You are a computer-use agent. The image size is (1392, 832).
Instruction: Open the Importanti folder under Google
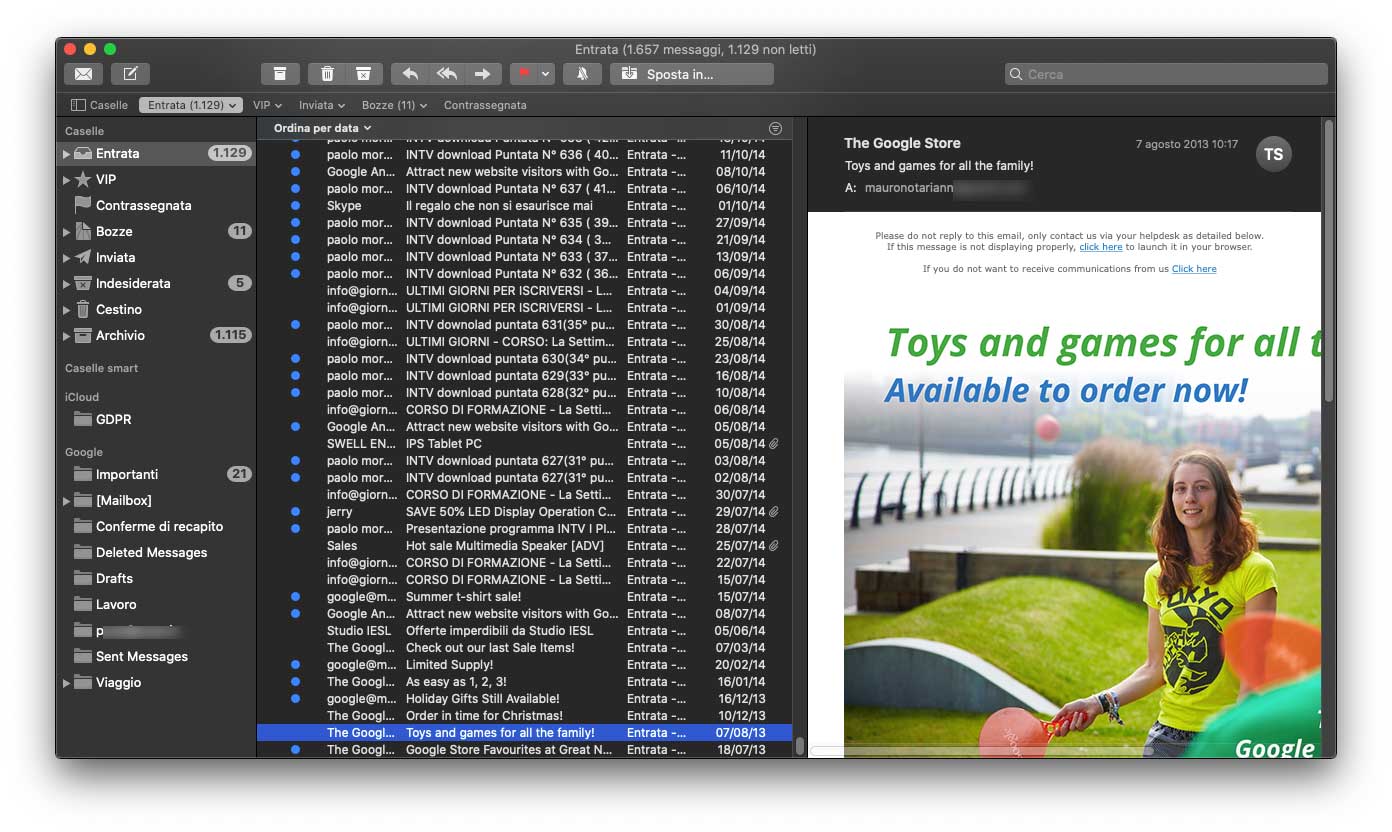pos(156,474)
